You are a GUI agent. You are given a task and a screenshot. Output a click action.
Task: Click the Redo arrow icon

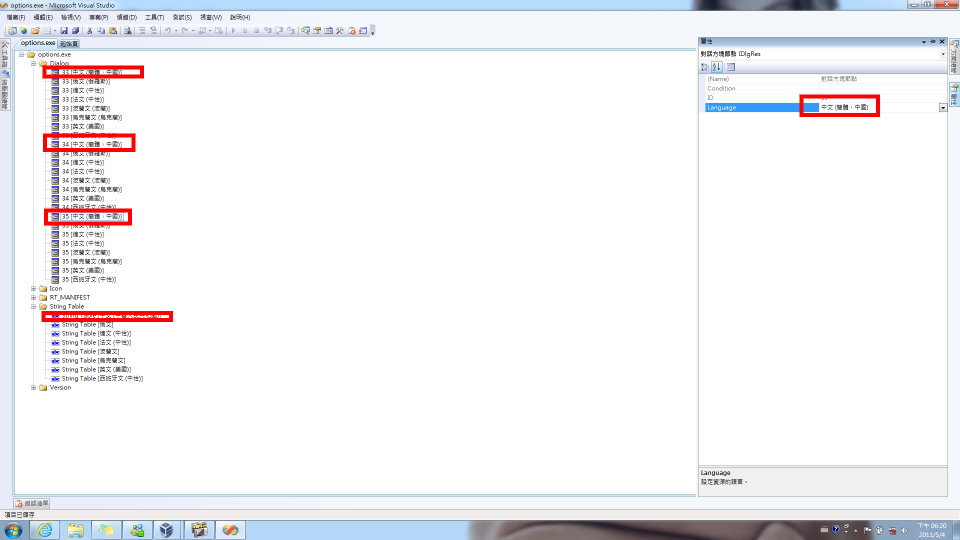184,31
